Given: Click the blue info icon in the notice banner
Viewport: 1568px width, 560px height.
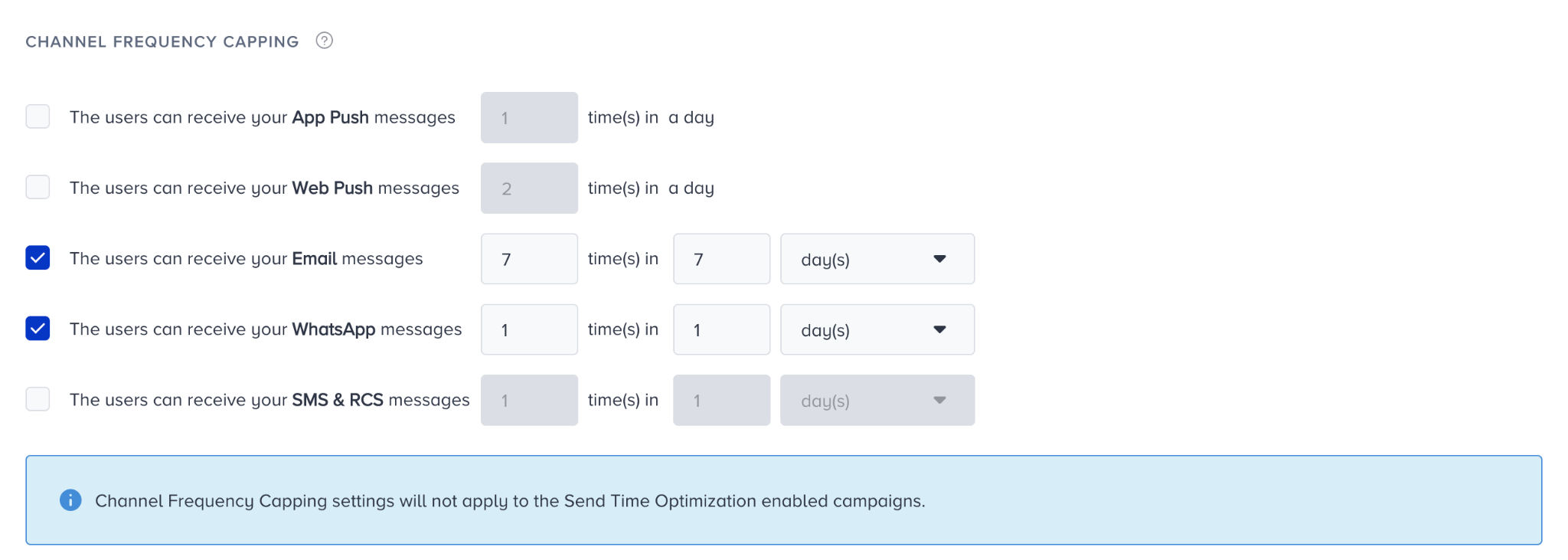Looking at the screenshot, I should pos(70,500).
